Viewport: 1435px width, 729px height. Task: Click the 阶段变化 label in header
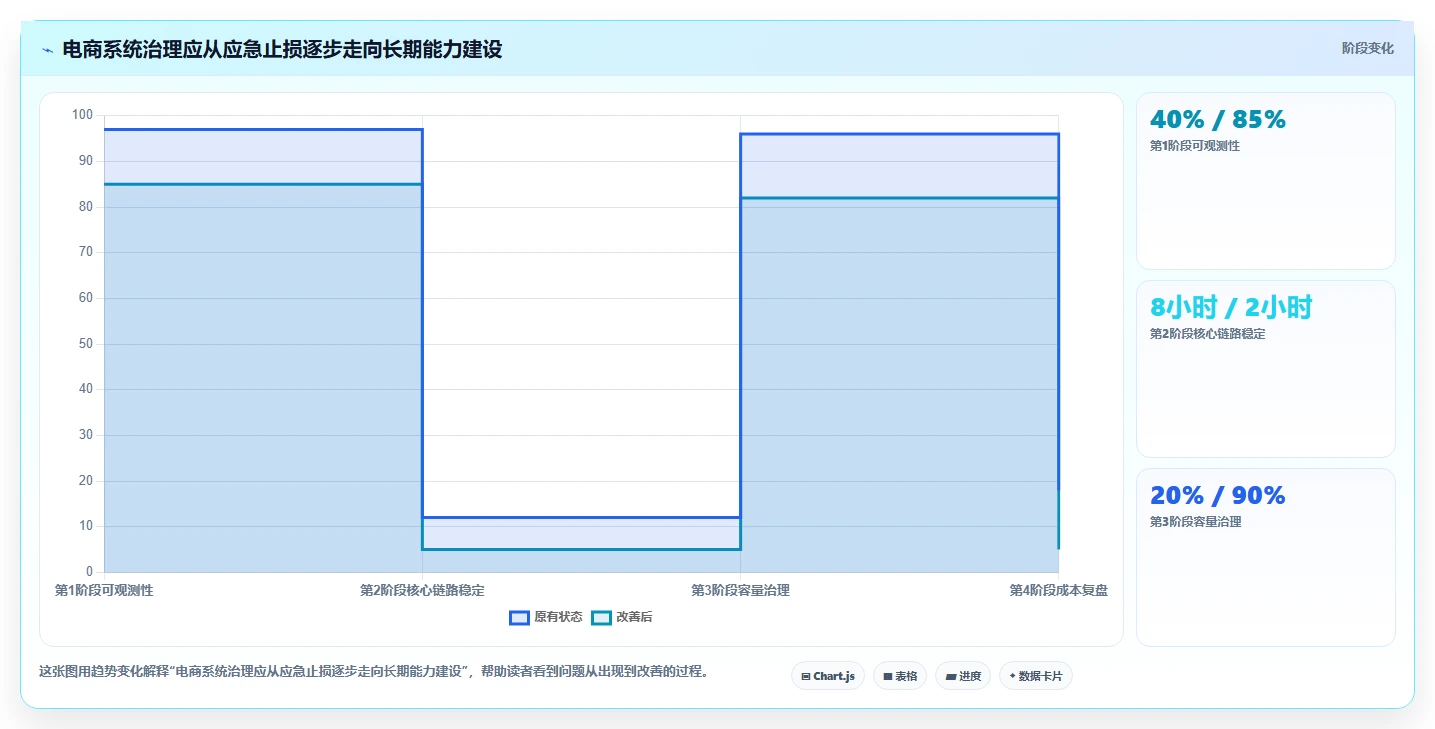click(x=1367, y=48)
